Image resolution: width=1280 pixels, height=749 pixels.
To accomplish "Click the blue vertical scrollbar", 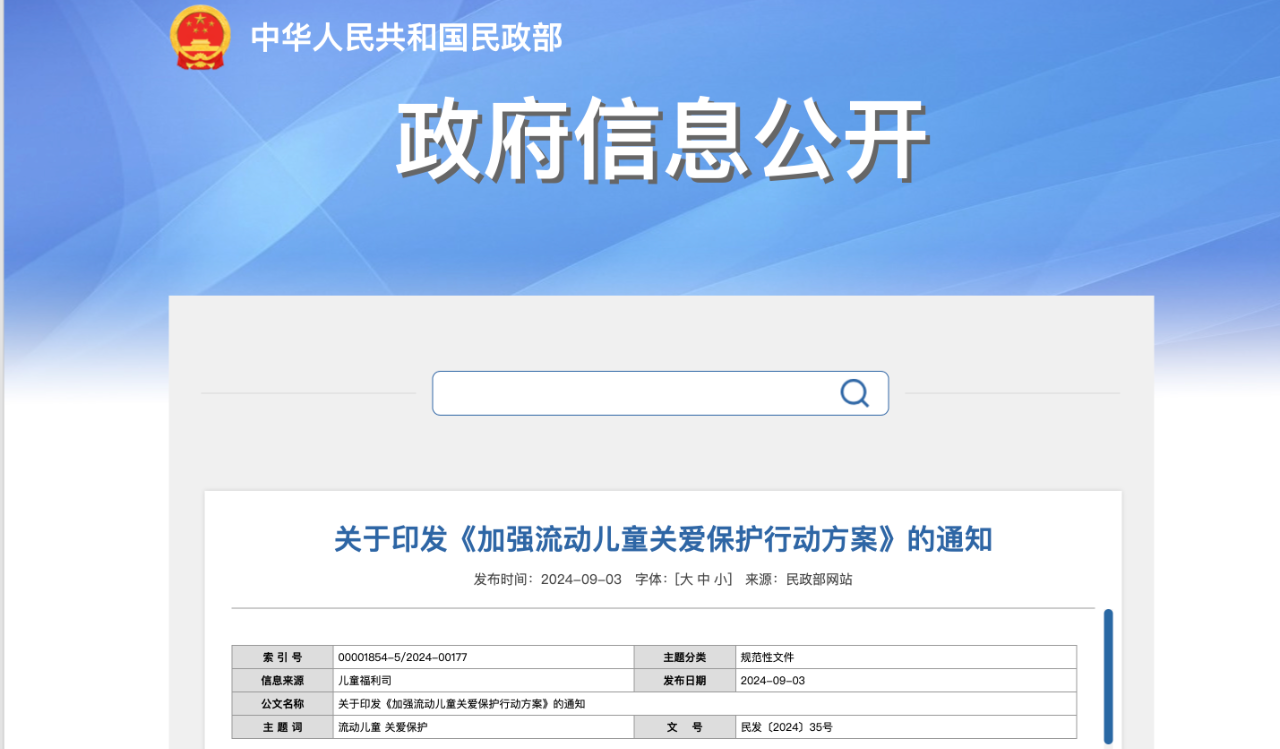I will 1108,675.
